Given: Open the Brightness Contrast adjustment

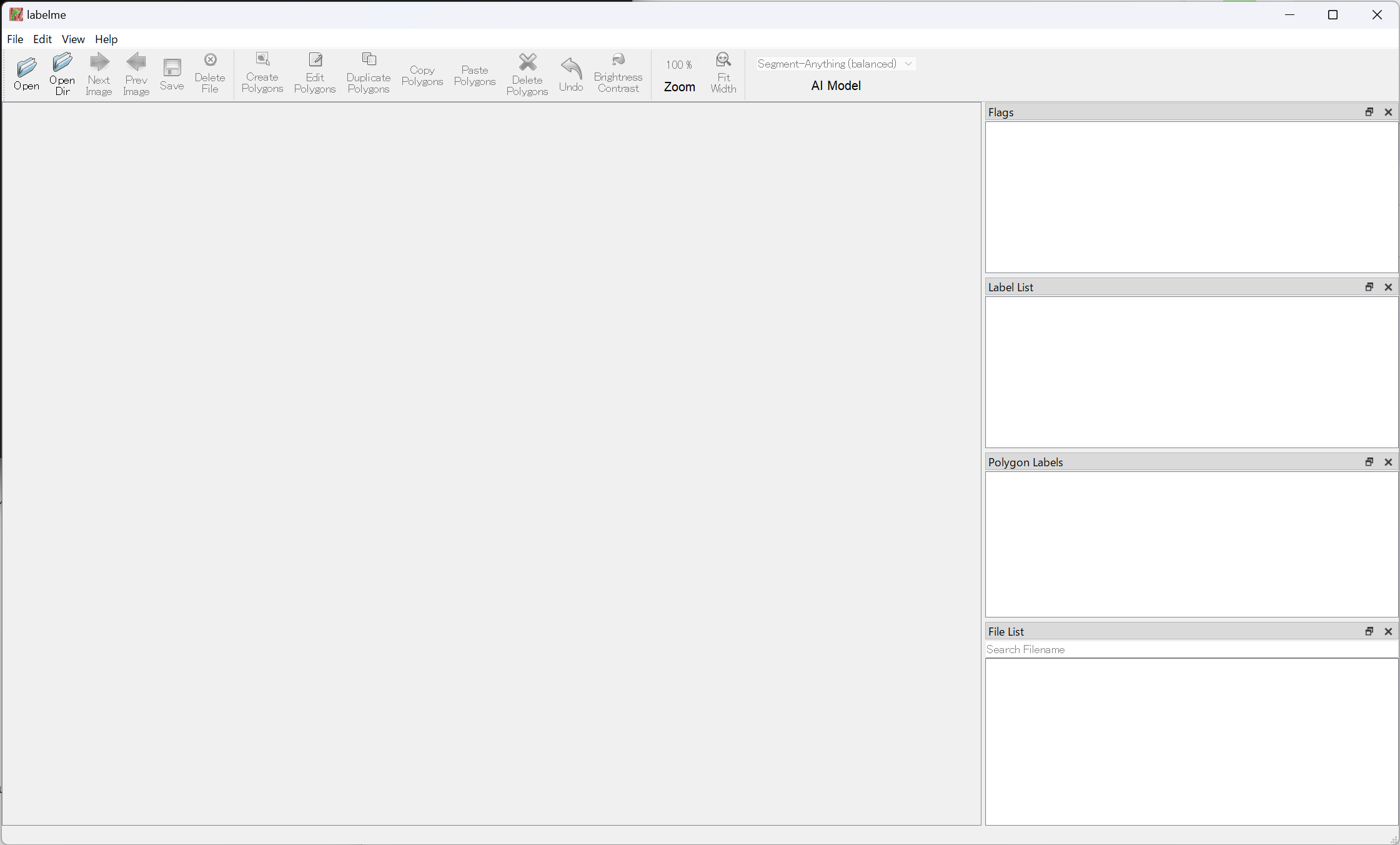Looking at the screenshot, I should pyautogui.click(x=618, y=60).
